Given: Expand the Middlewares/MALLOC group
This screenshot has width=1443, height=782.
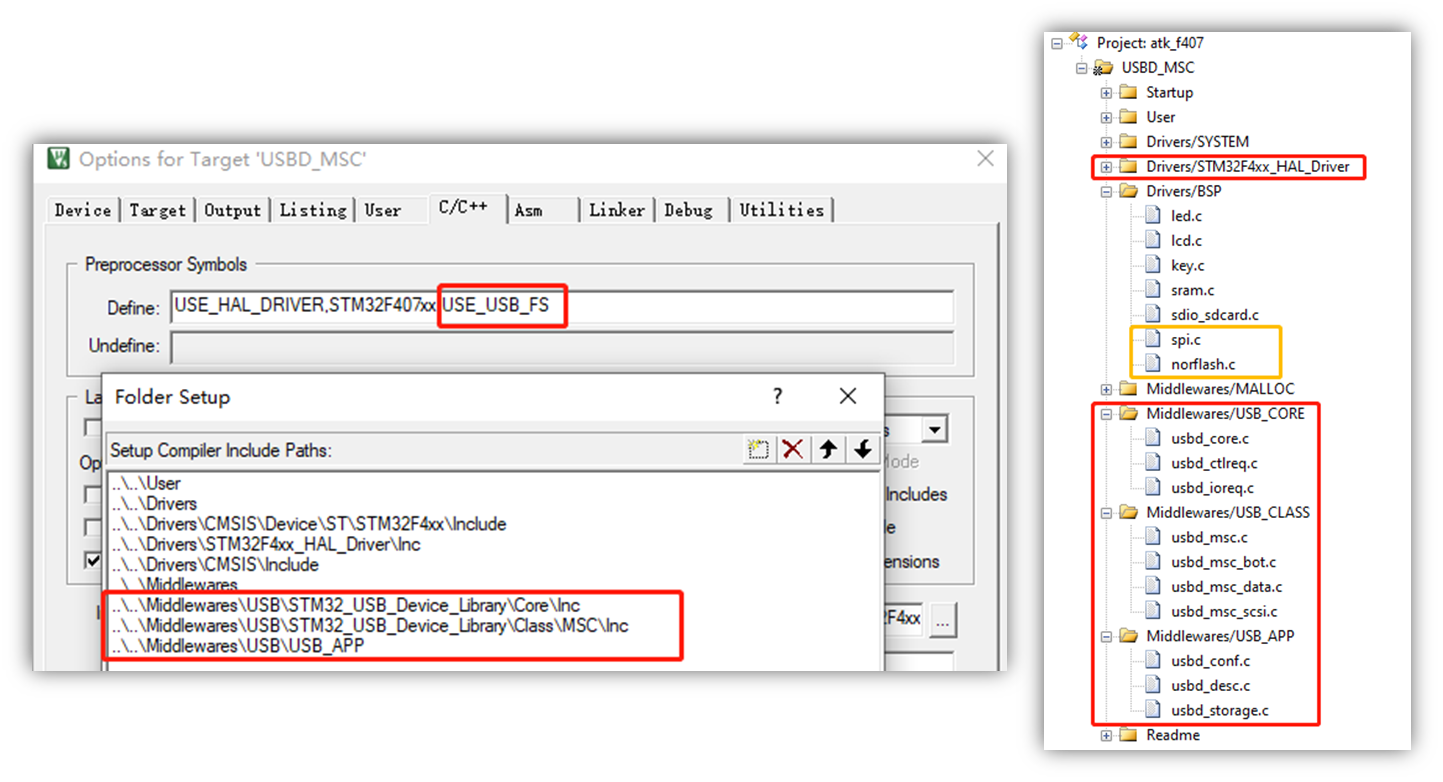Looking at the screenshot, I should (x=1106, y=389).
